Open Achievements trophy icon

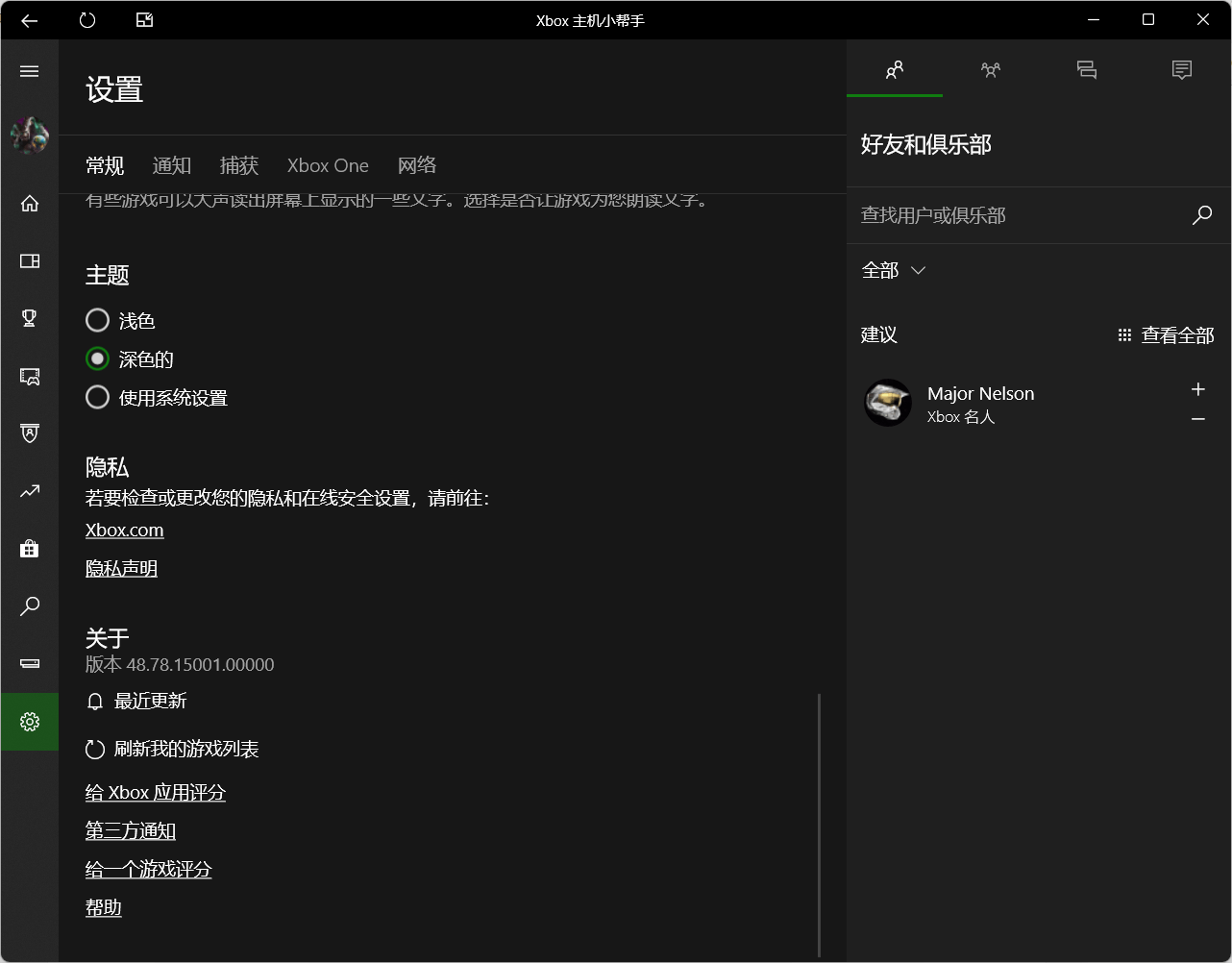pyautogui.click(x=30, y=318)
